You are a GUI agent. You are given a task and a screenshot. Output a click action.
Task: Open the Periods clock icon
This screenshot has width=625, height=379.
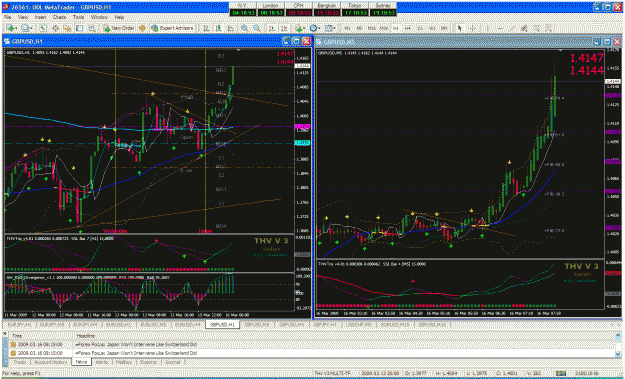[314, 28]
